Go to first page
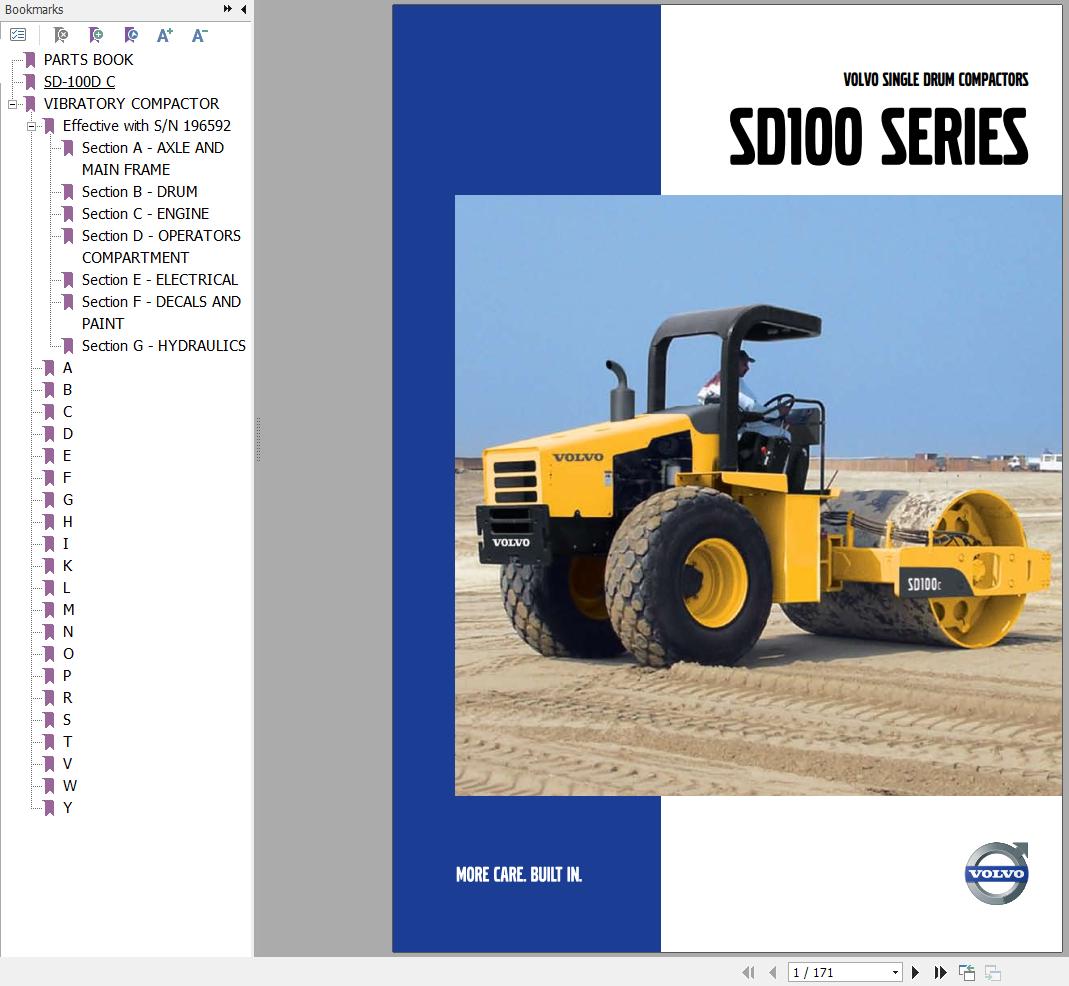Image resolution: width=1069 pixels, height=986 pixels. point(749,972)
